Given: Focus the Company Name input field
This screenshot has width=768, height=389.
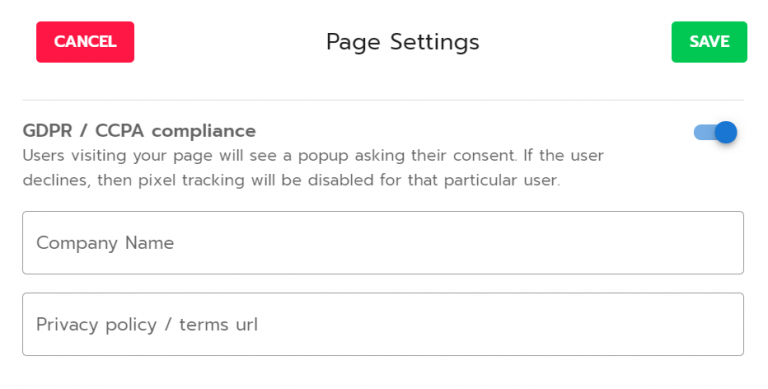Looking at the screenshot, I should point(383,243).
